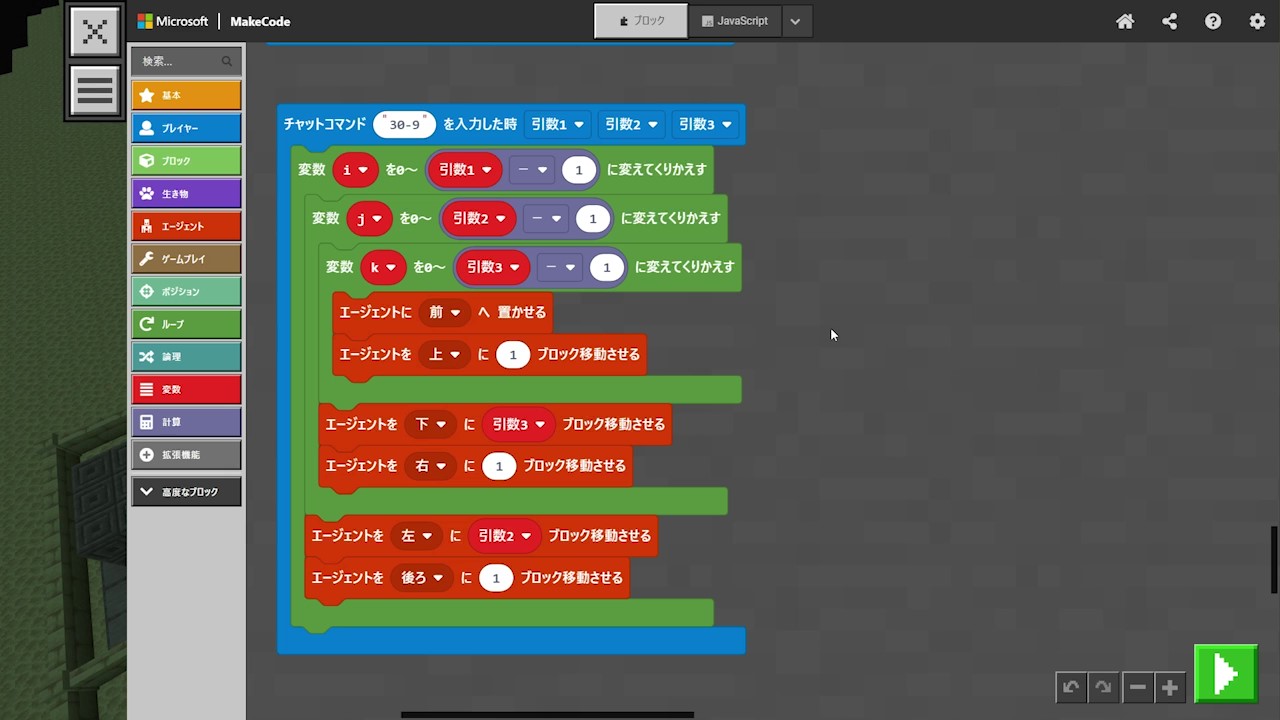Screen dimensions: 1280x720
Task: Open the Share project icon
Action: coord(1169,21)
